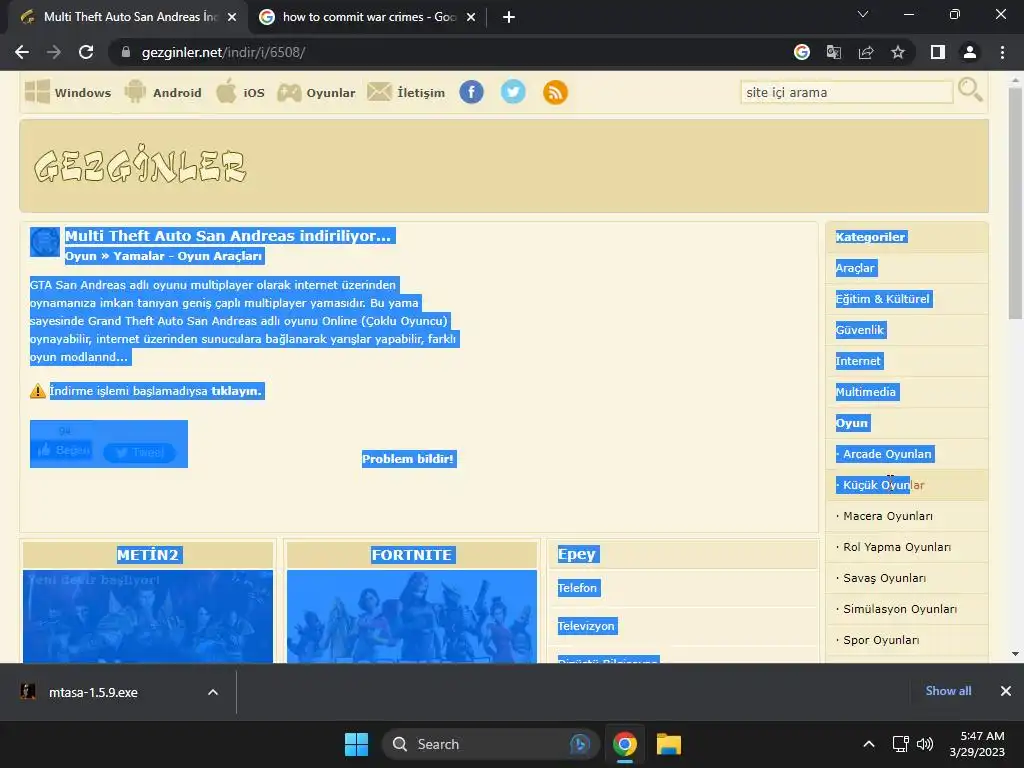
Task: Expand options for the mtasa-1.5.9.exe download
Action: pos(213,692)
